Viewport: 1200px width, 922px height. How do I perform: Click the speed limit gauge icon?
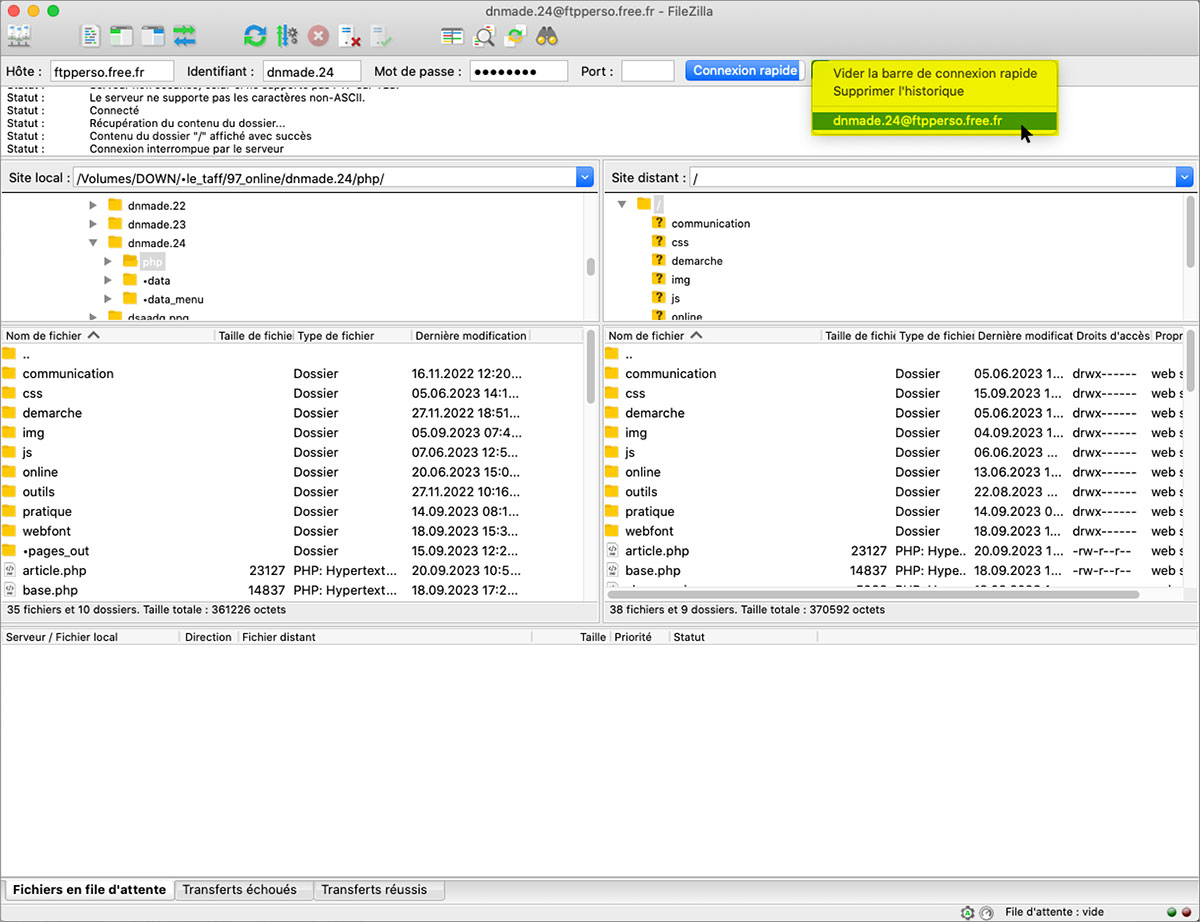coord(987,912)
